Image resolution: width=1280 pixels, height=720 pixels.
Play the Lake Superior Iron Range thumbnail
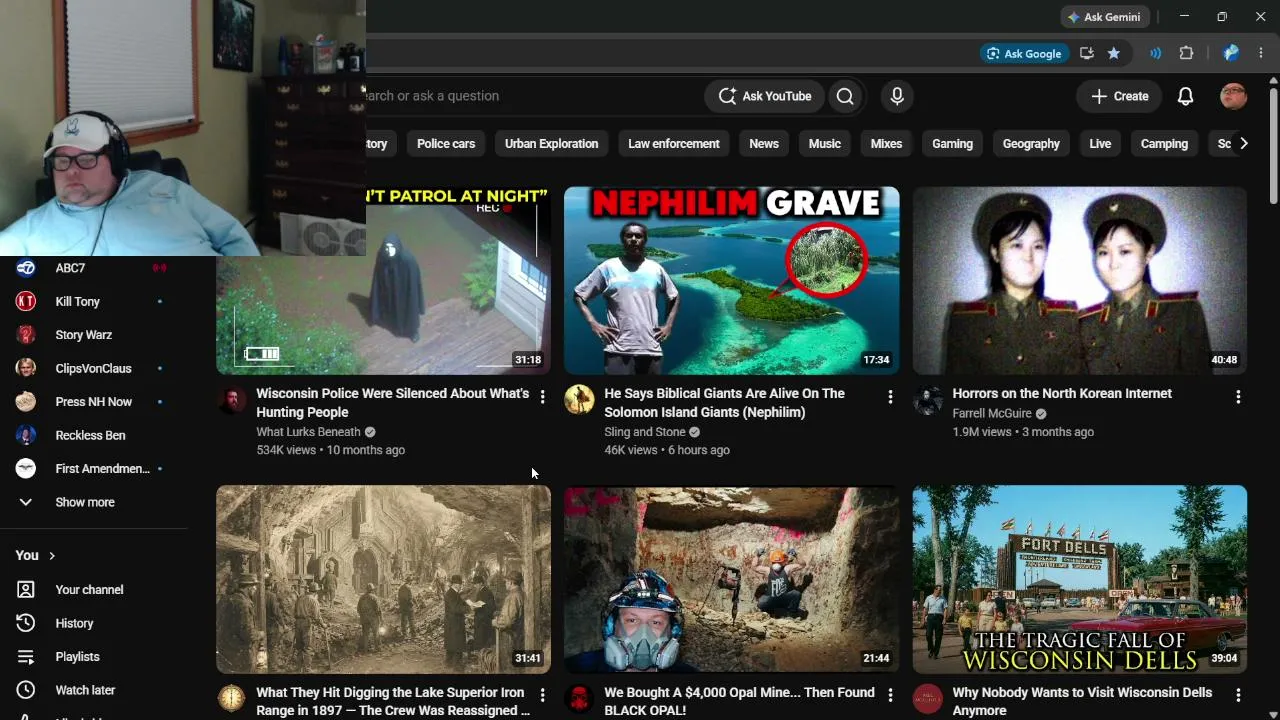click(383, 579)
